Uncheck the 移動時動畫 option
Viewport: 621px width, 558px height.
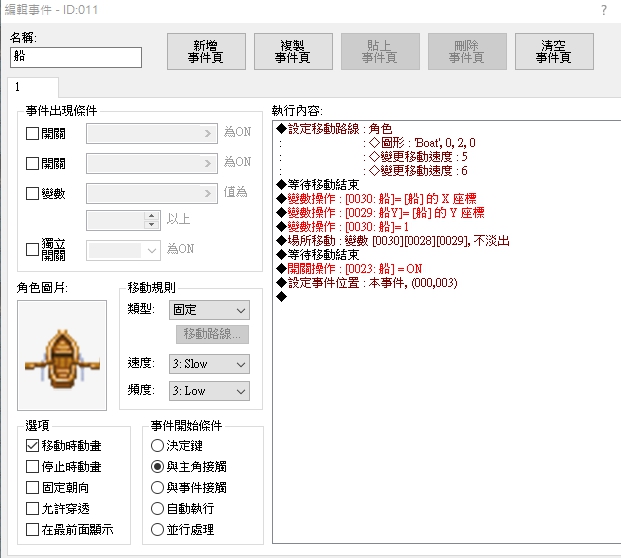(x=32, y=446)
